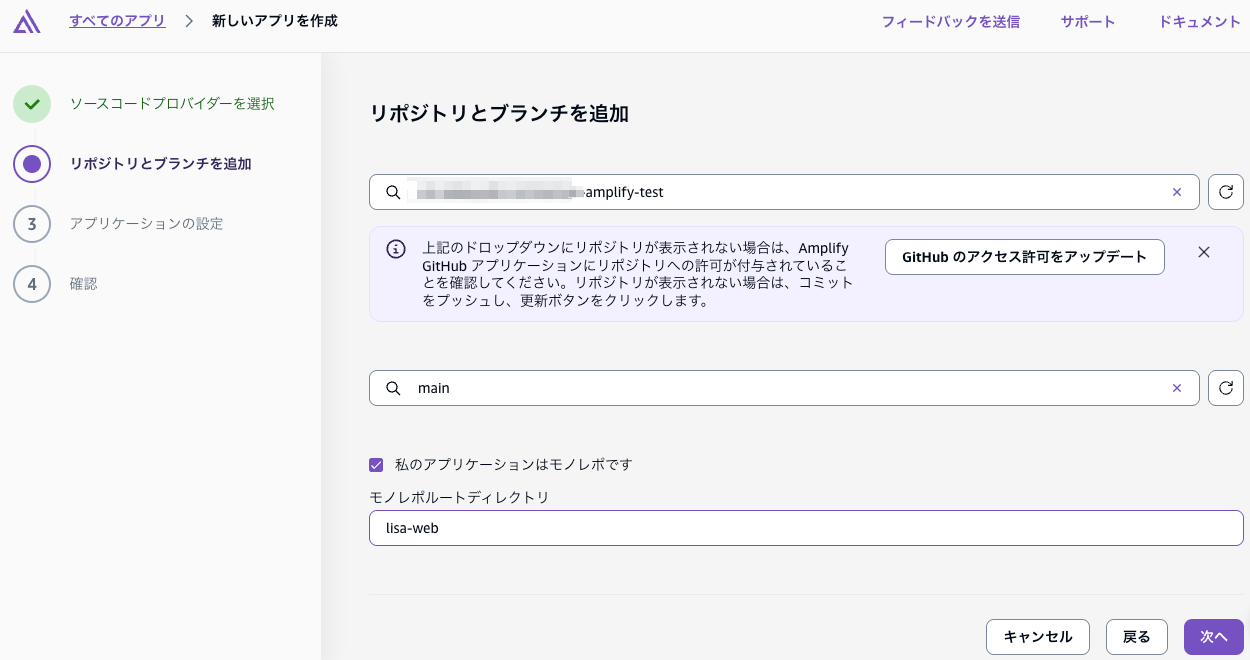Click 戻る to go back
Screen dimensions: 1250x660
click(x=1136, y=637)
